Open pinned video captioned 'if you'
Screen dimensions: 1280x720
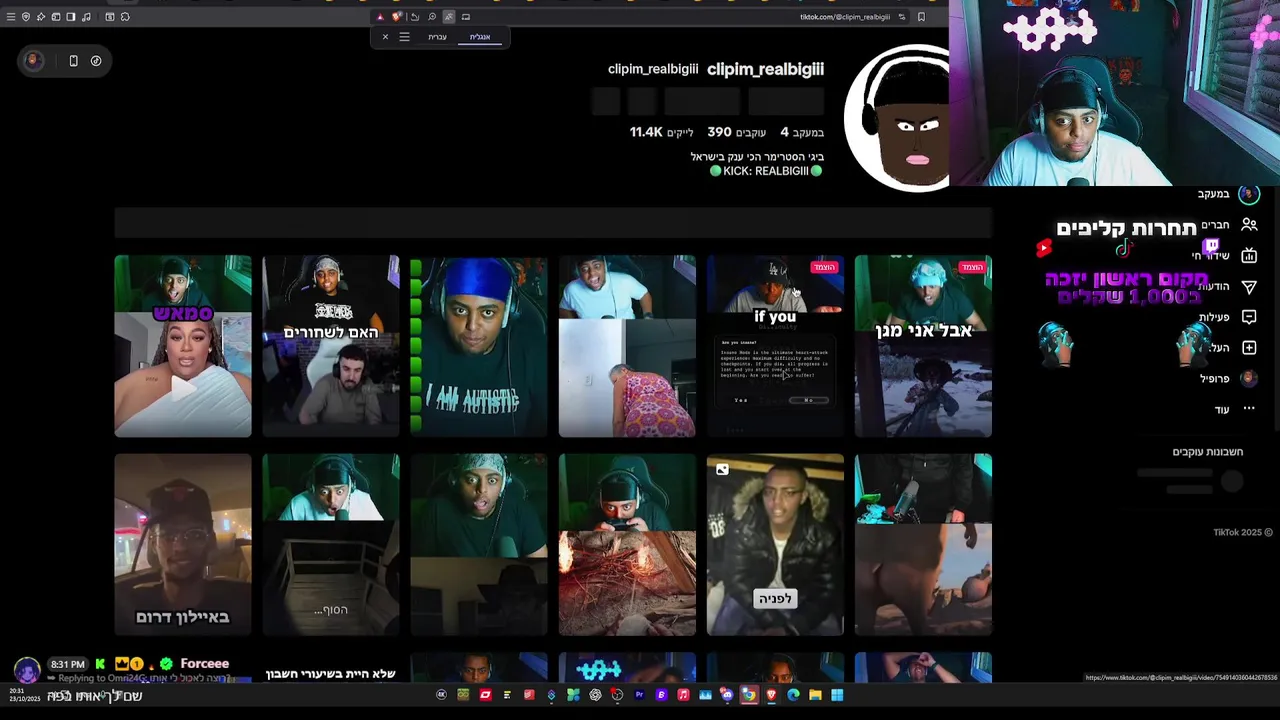click(775, 346)
